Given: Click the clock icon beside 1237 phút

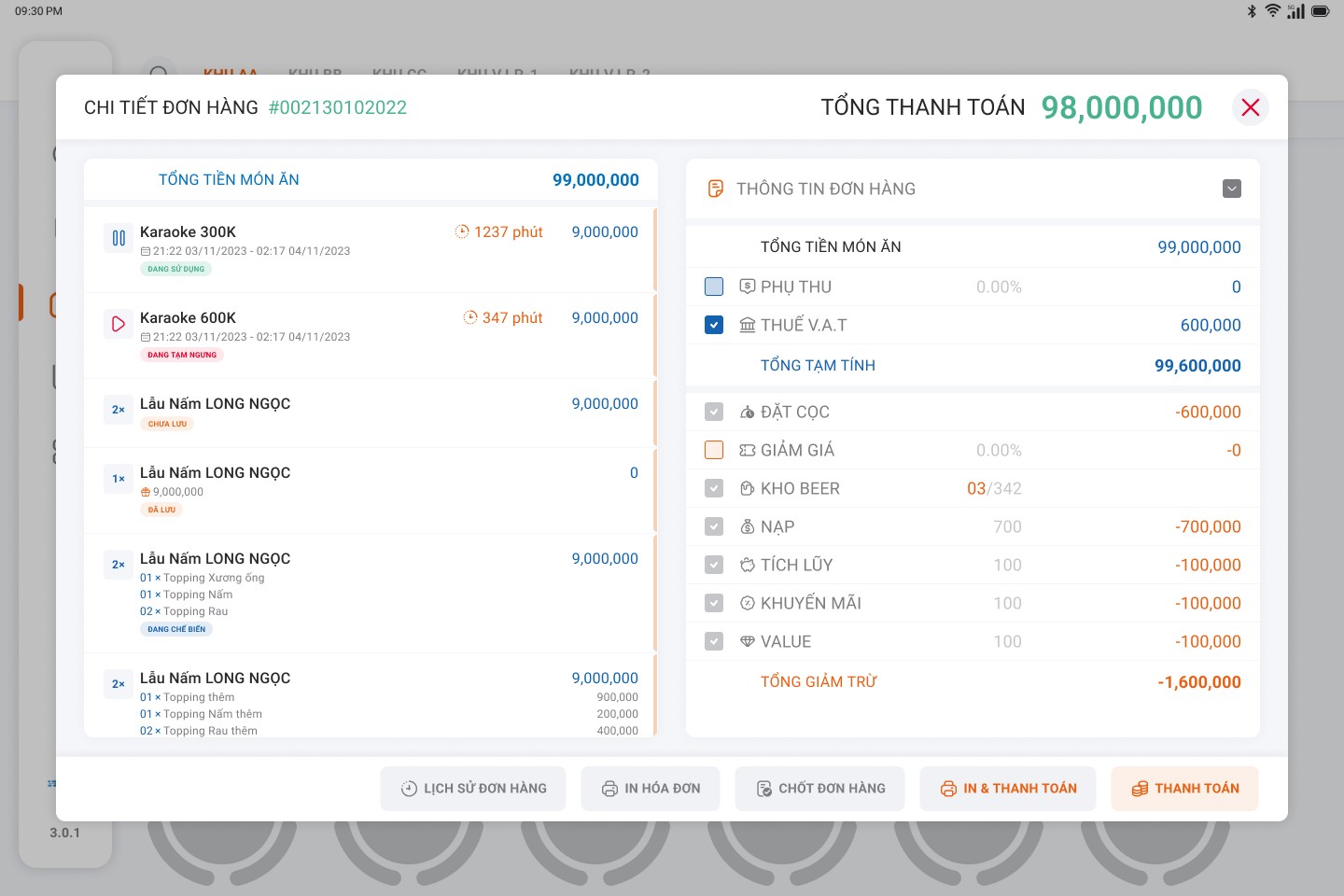Looking at the screenshot, I should 462,231.
